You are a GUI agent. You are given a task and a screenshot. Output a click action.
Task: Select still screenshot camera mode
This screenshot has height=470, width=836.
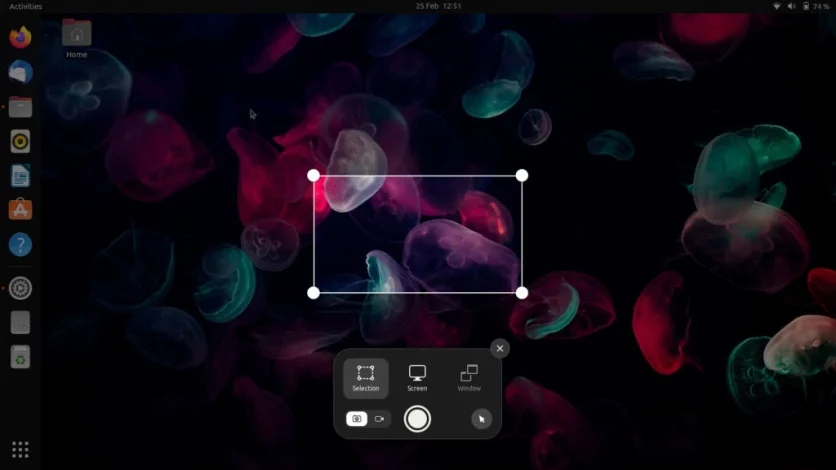(x=356, y=419)
